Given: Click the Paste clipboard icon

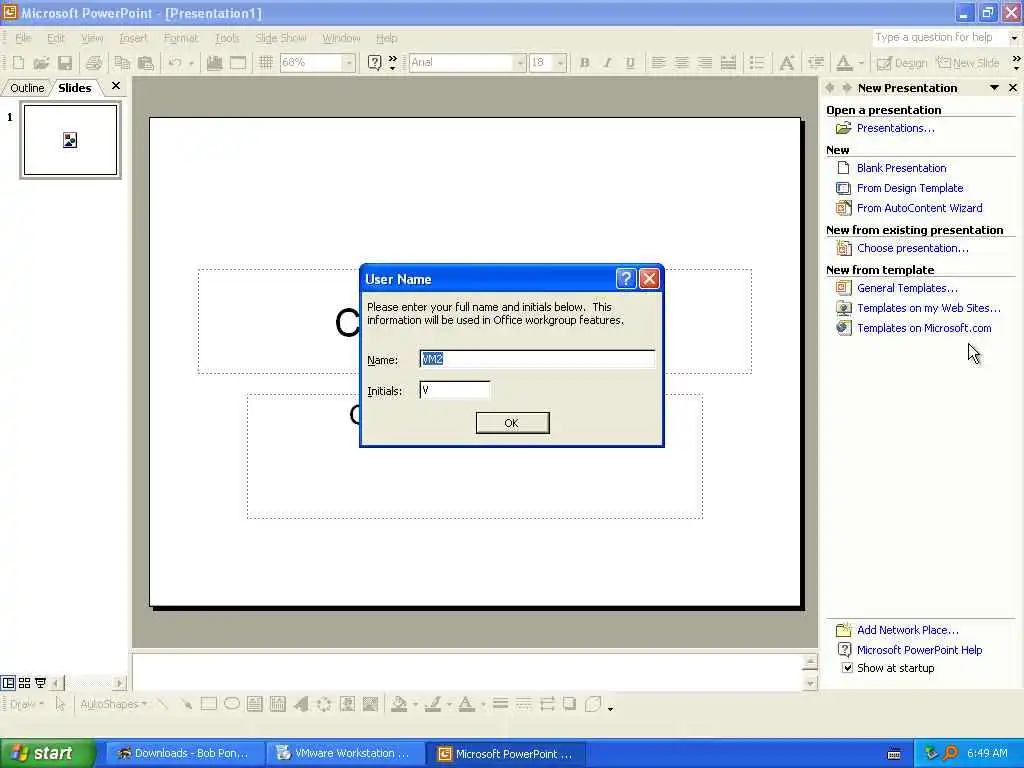Looking at the screenshot, I should coord(146,63).
